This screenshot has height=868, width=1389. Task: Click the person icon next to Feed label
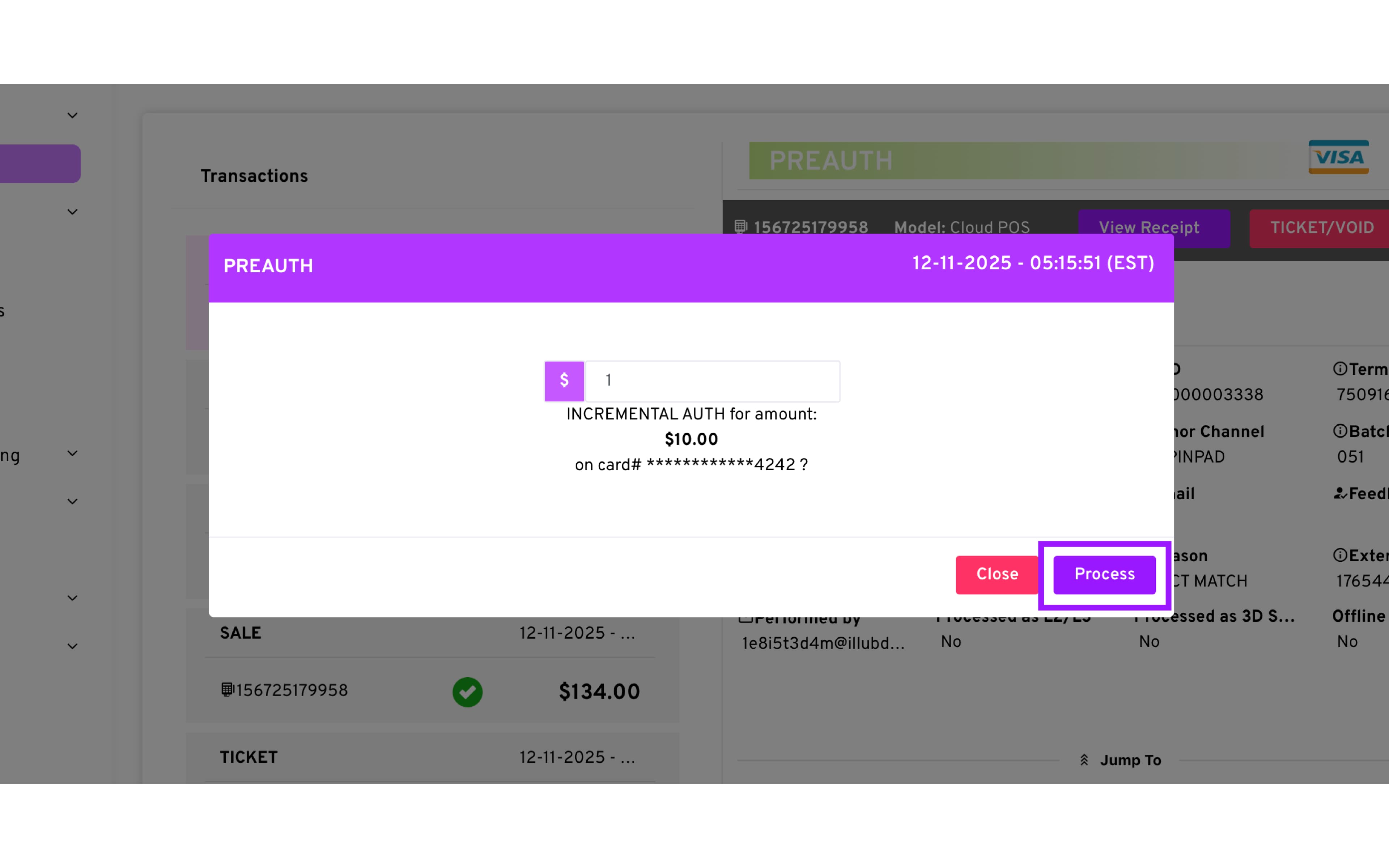pos(1340,493)
